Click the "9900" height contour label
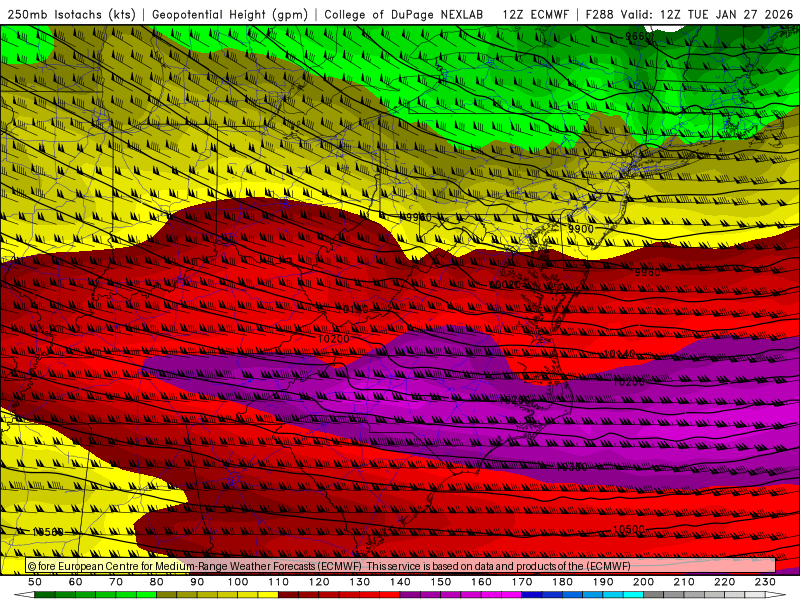 [x=581, y=229]
